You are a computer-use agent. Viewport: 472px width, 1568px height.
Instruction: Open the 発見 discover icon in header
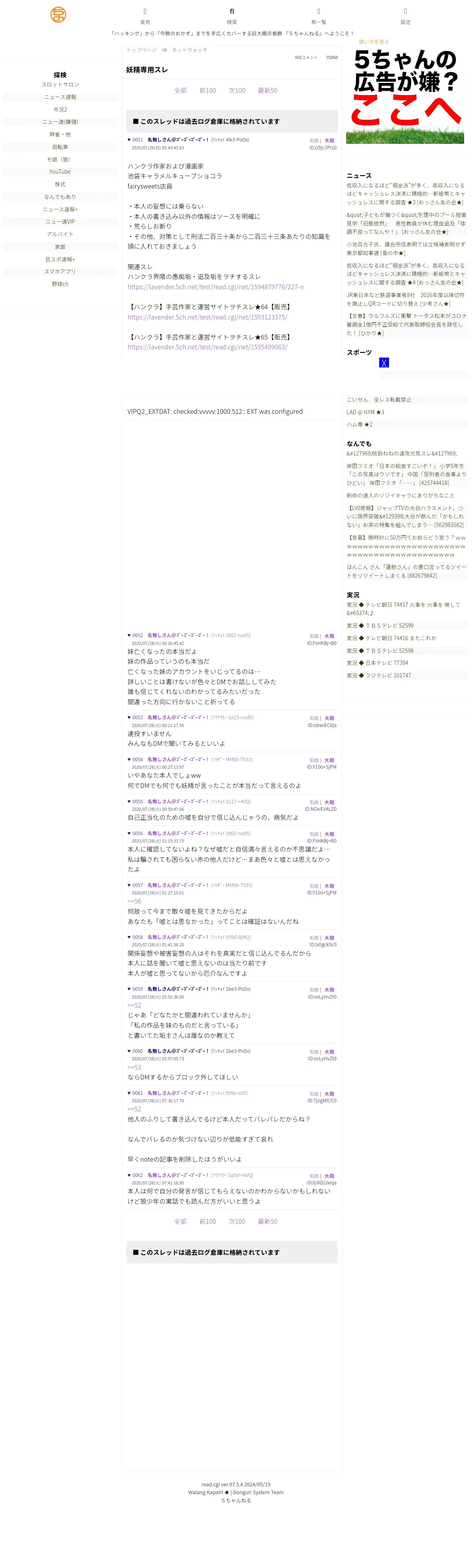point(145,11)
